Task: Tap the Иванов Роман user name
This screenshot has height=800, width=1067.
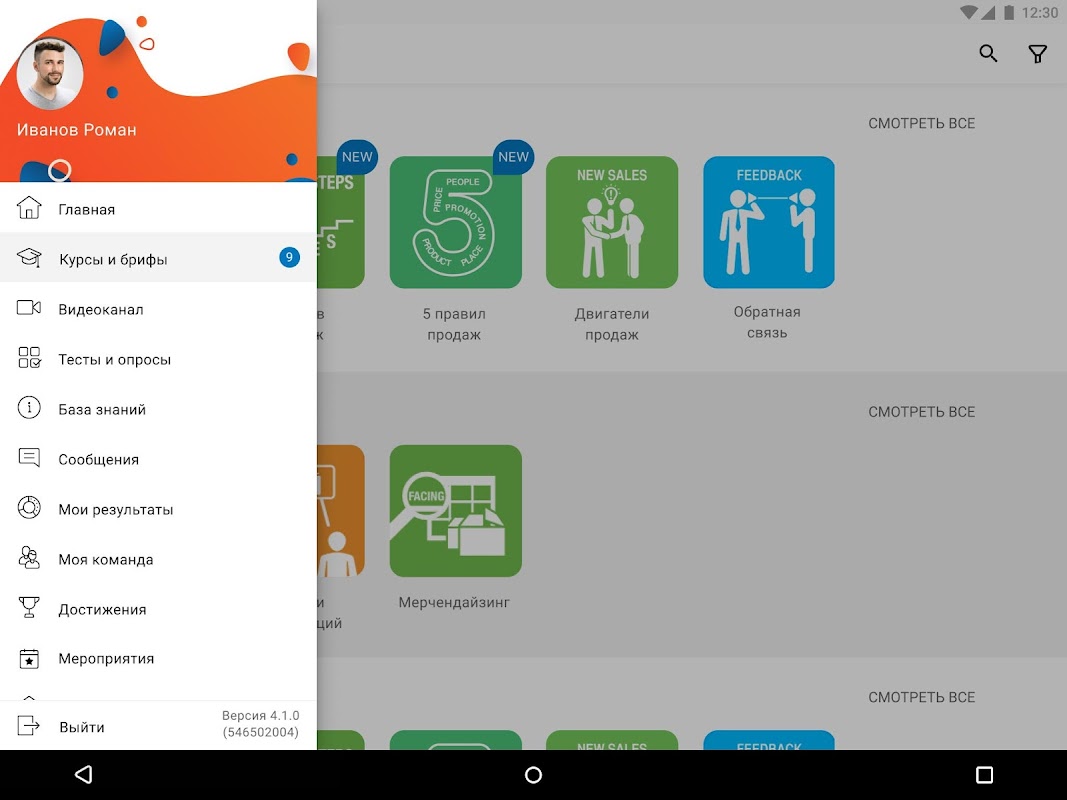Action: 76,129
